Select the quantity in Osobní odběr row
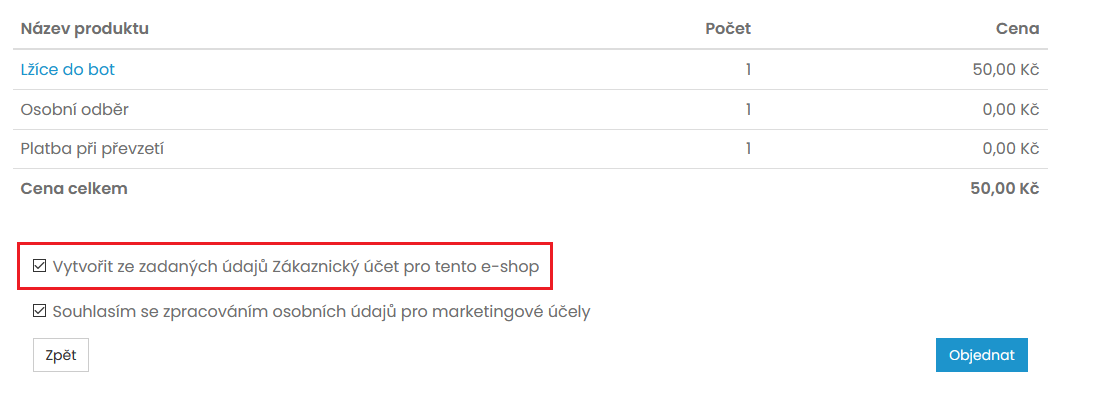Image resolution: width=1118 pixels, height=412 pixels. [747, 109]
